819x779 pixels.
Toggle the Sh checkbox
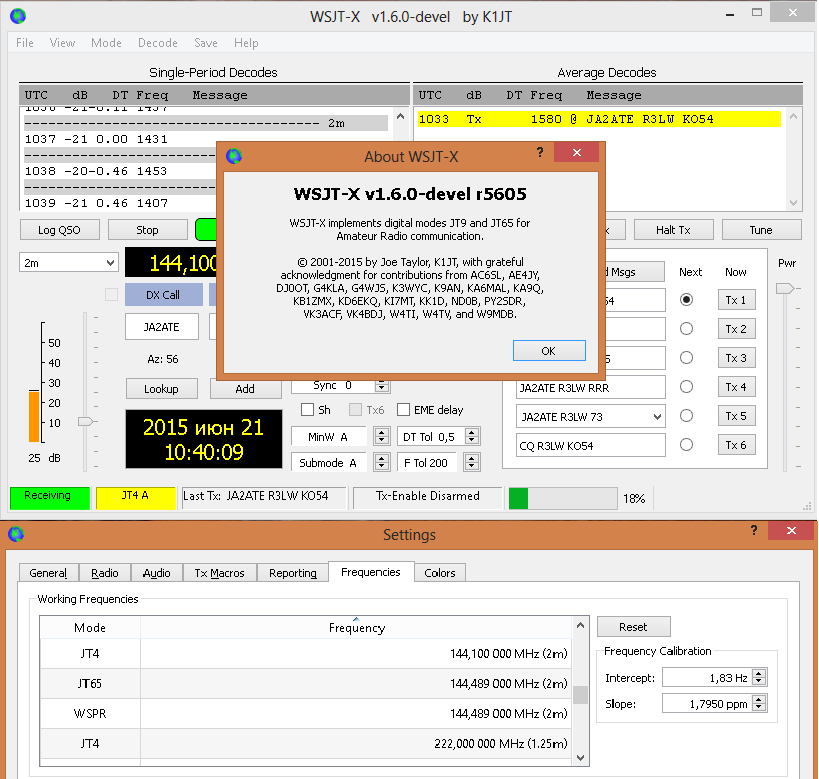coord(308,409)
